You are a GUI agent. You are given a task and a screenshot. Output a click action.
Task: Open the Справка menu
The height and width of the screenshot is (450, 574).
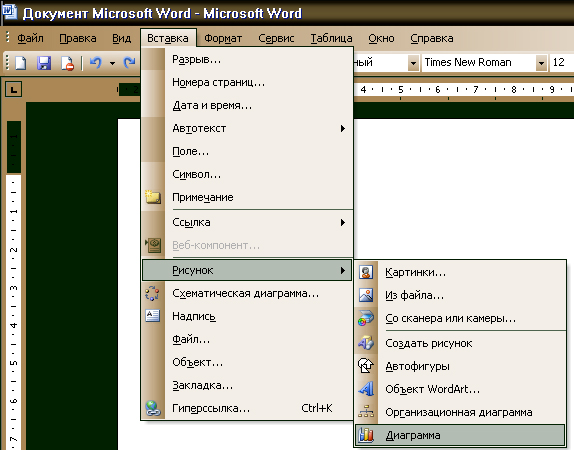[432, 38]
